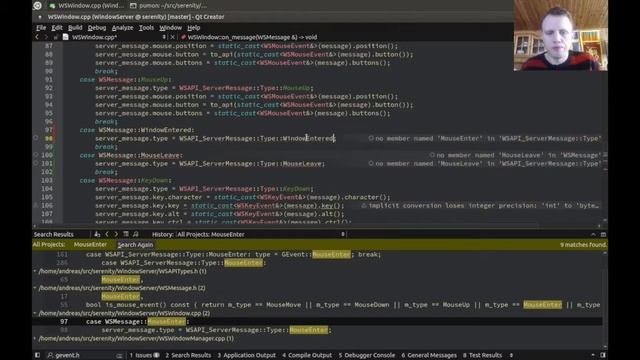Place cursor on WindowEntered in line 98
Viewport: 640px width, 360px height.
(x=308, y=138)
